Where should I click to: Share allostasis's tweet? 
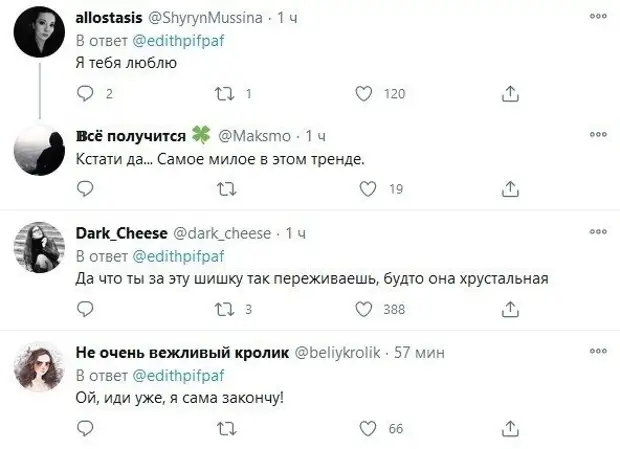click(x=509, y=94)
